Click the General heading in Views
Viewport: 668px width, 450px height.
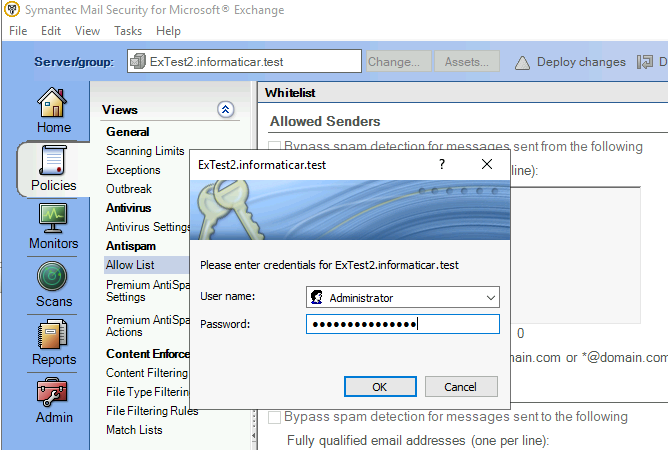[x=127, y=132]
